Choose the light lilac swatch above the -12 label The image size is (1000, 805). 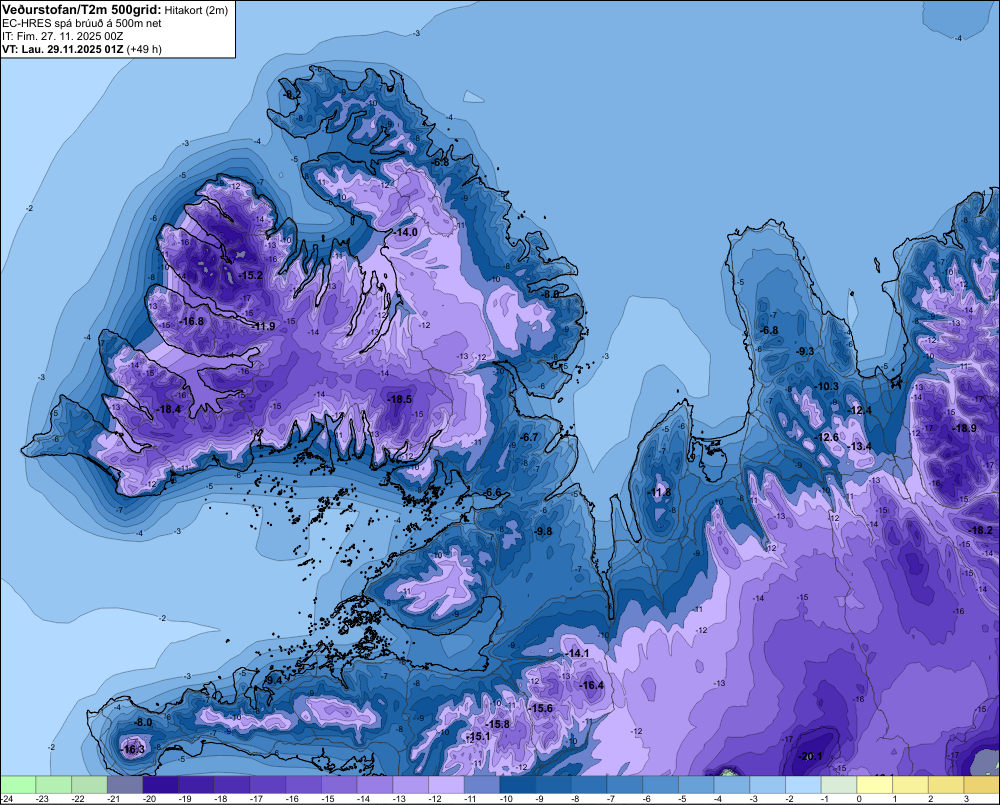click(x=446, y=784)
